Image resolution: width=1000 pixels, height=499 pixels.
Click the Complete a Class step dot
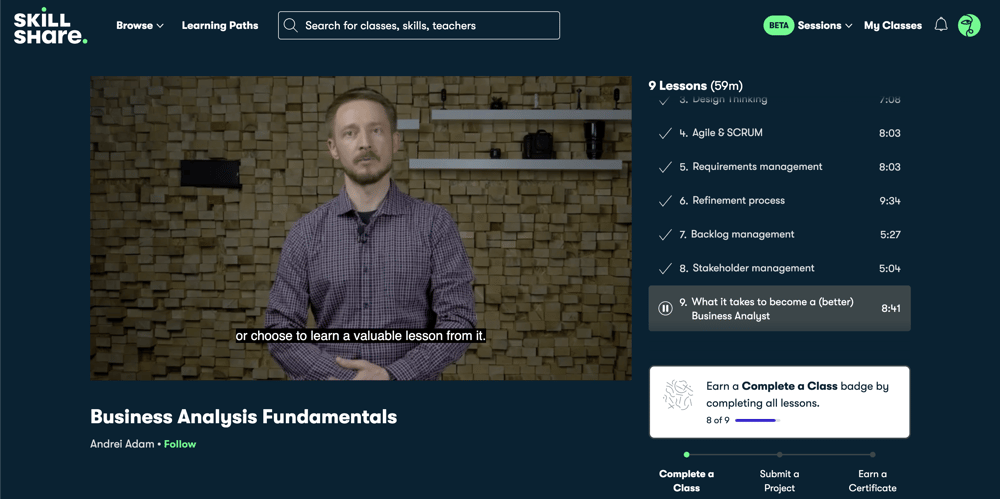[x=686, y=455]
